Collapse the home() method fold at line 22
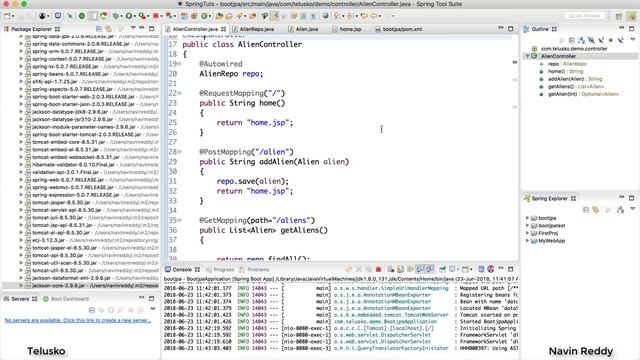Image resolution: width=640 pixels, height=360 pixels. 179,93
